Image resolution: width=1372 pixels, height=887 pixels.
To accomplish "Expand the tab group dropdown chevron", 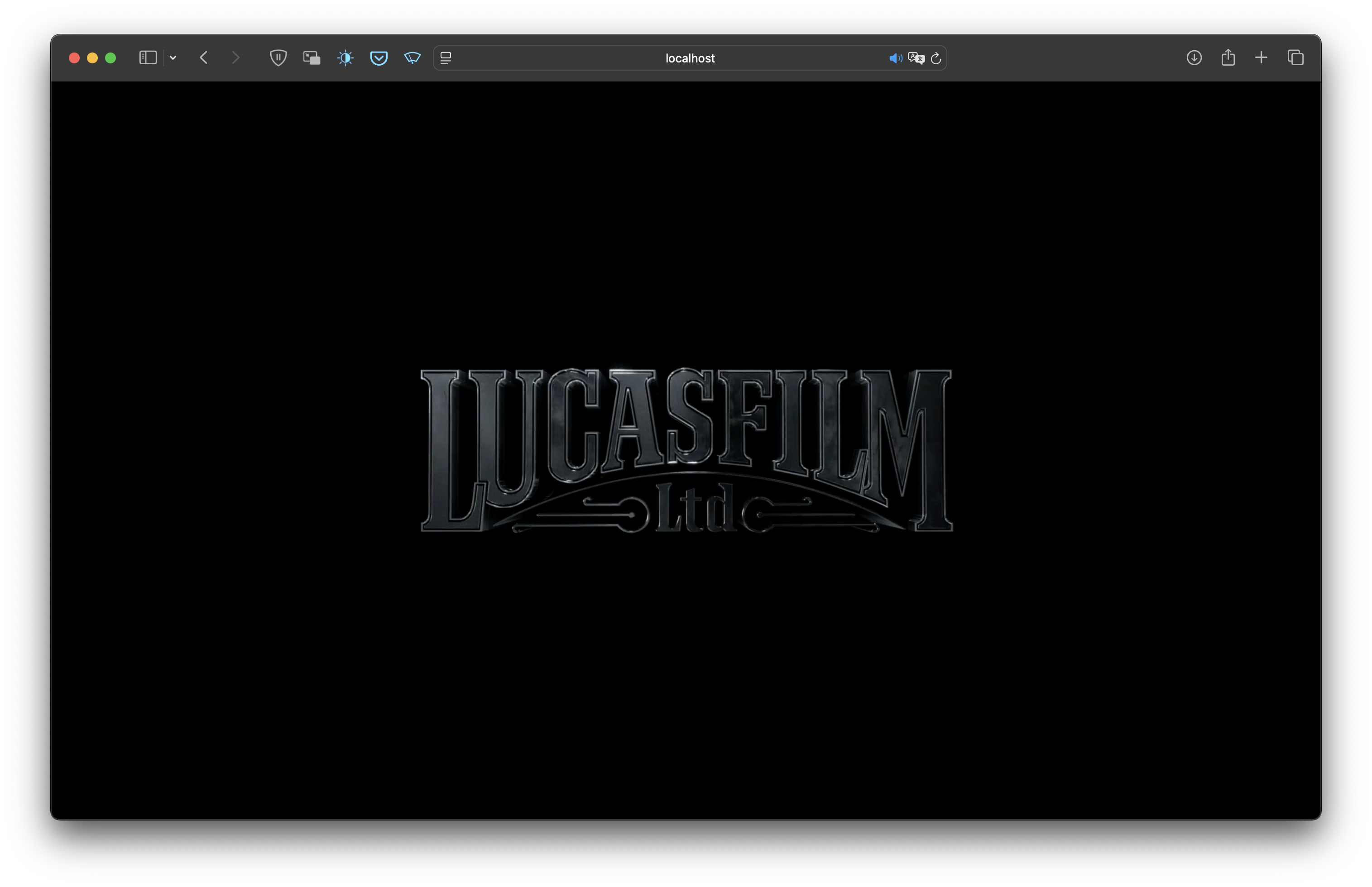I will (x=173, y=57).
